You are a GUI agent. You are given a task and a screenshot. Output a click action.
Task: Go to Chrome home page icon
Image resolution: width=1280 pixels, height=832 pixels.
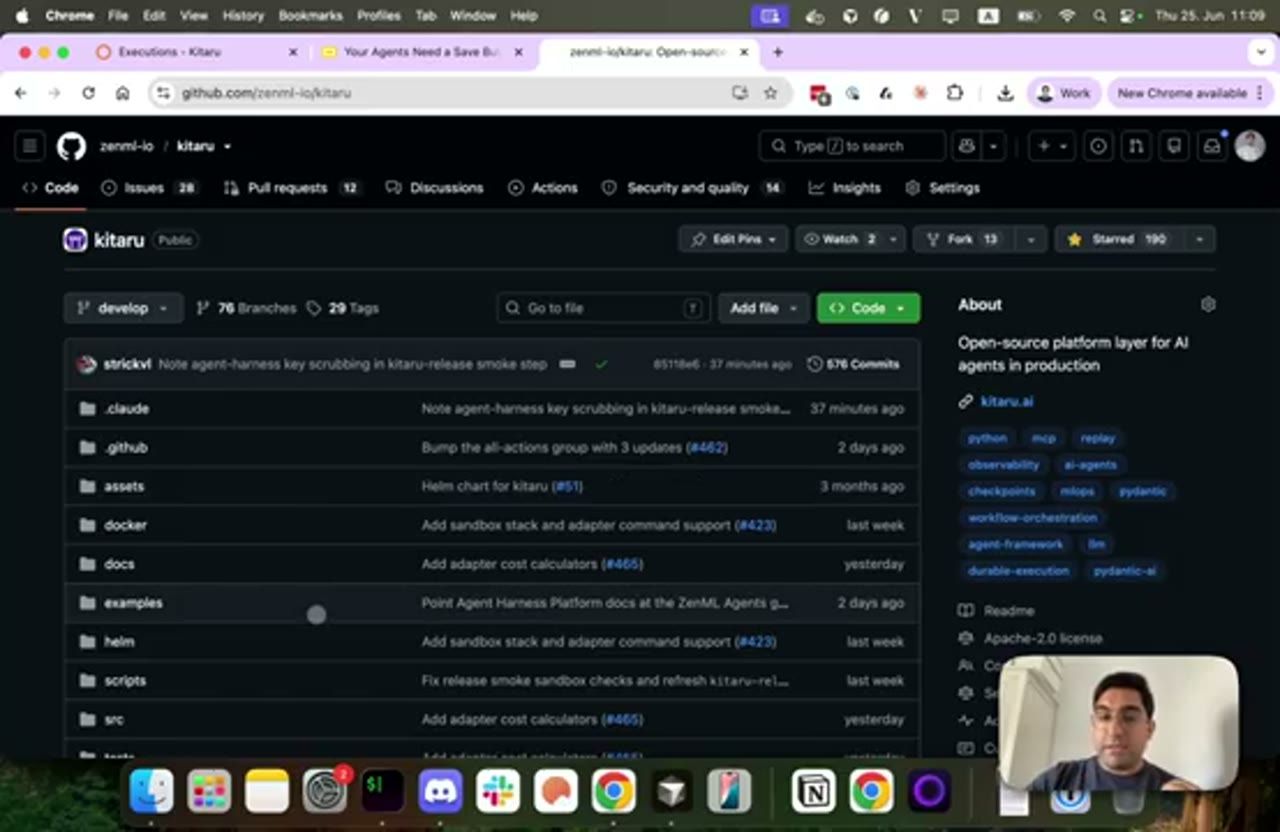(122, 93)
